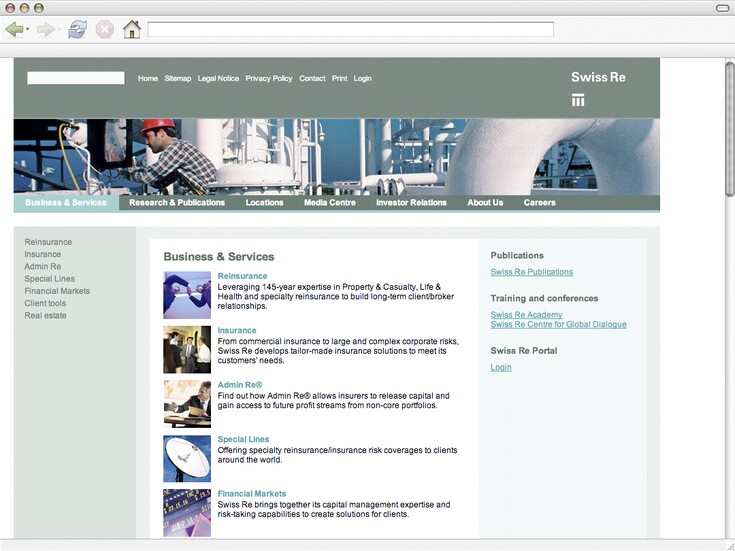
Task: Open the Insurance heading link in main content
Action: click(237, 330)
